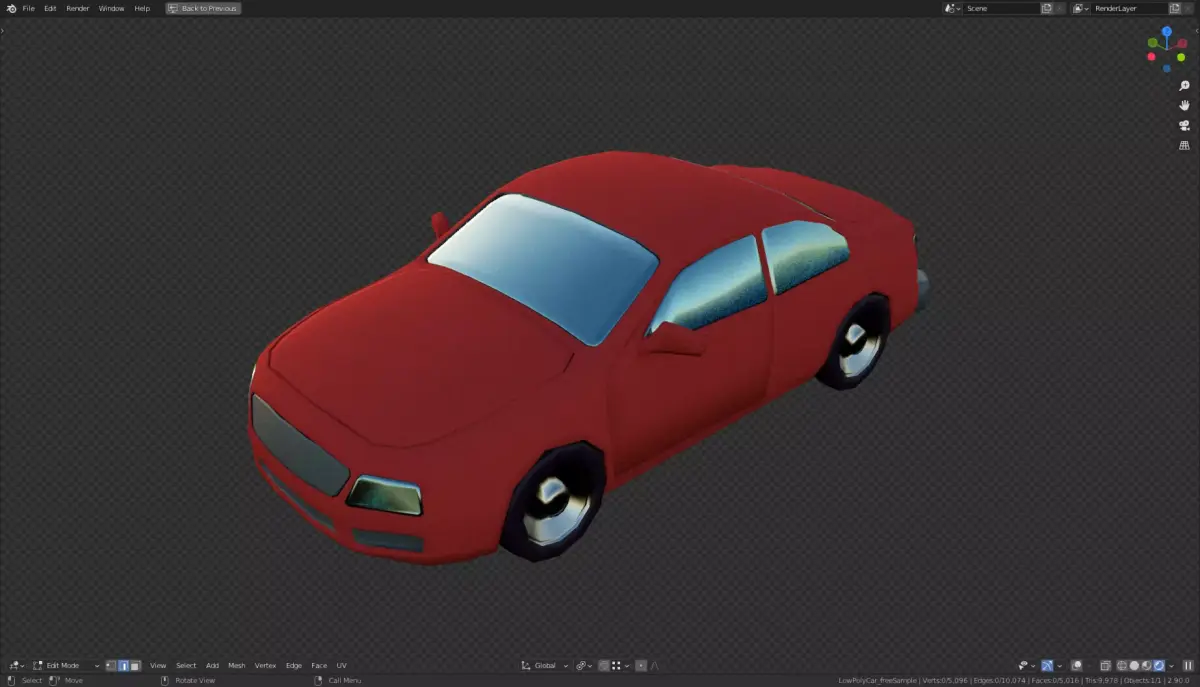This screenshot has height=687, width=1200.
Task: Click New Scene copy button beside Scene name
Action: tap(1045, 8)
